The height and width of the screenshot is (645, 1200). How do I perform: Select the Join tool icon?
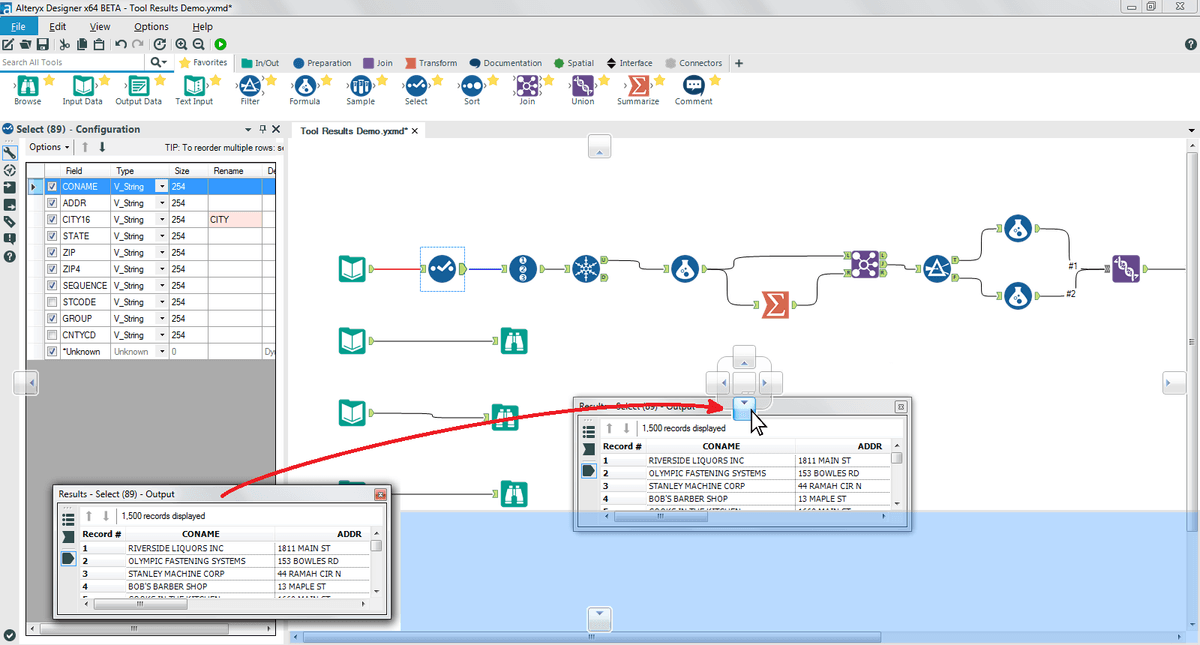pyautogui.click(x=527, y=87)
